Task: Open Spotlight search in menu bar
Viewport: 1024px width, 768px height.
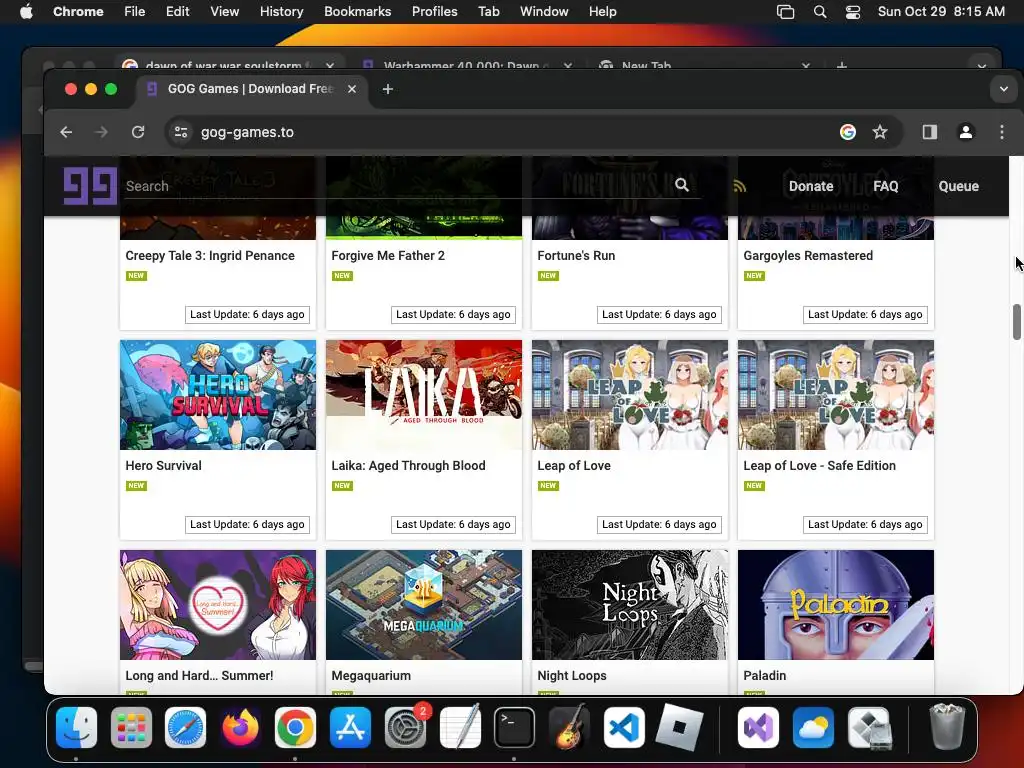Action: (820, 12)
